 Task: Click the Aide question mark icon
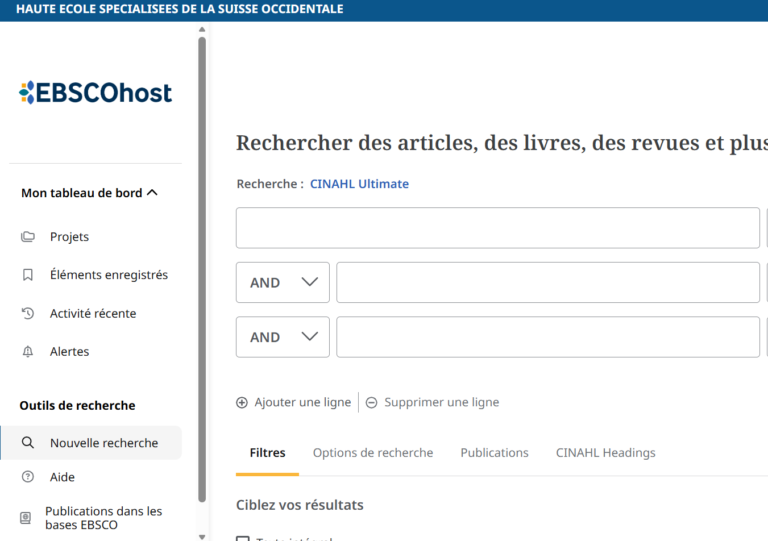click(28, 477)
